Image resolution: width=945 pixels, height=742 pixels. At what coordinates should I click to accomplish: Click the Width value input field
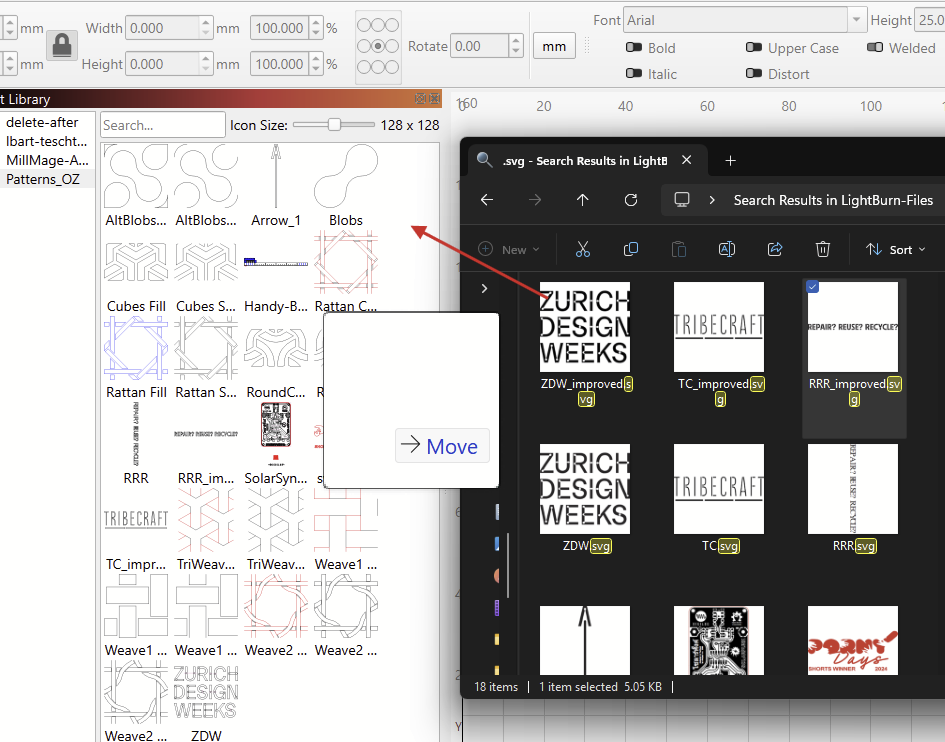click(163, 28)
